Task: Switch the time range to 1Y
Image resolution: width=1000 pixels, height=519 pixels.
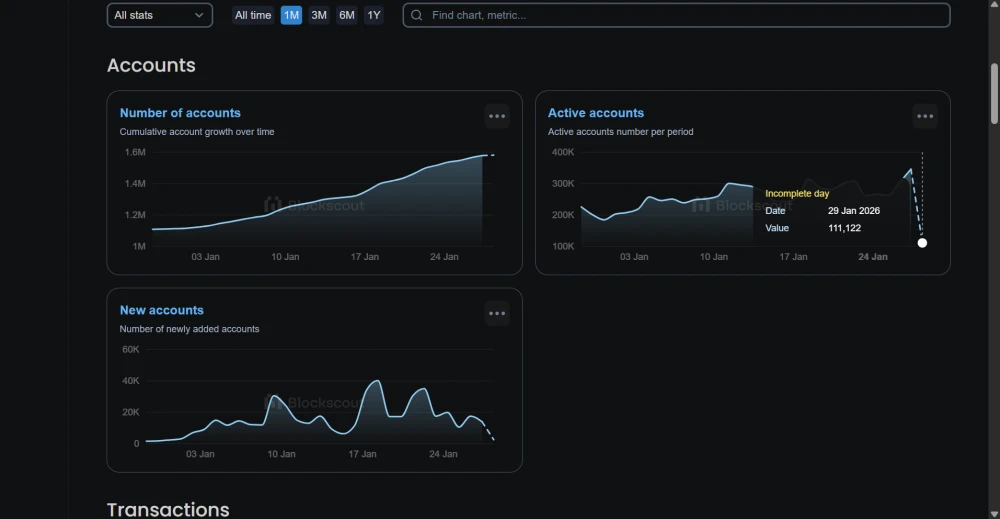Action: (373, 15)
